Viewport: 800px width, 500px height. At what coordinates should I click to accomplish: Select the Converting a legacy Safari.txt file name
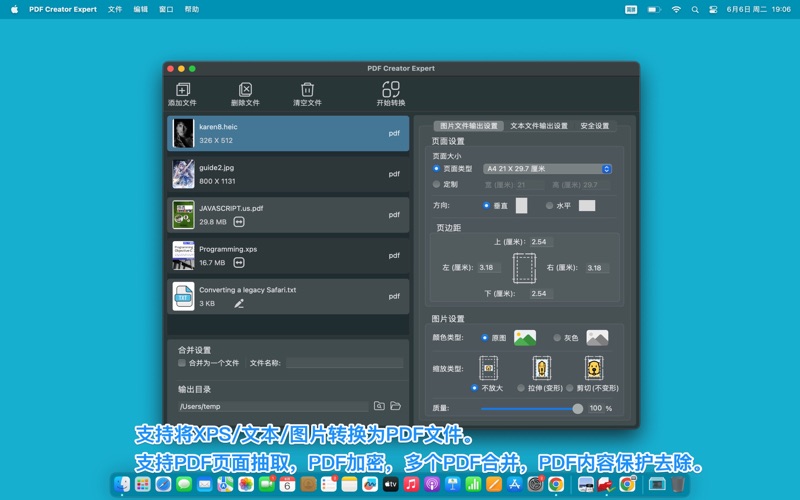coord(247,290)
